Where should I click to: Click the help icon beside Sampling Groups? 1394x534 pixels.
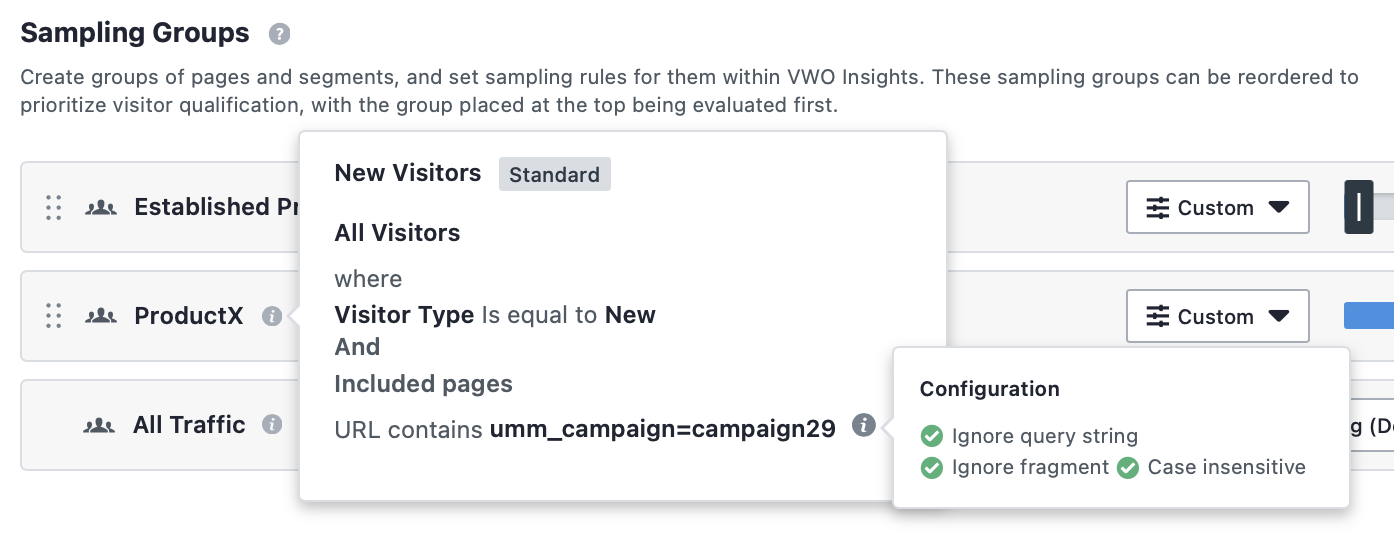279,34
